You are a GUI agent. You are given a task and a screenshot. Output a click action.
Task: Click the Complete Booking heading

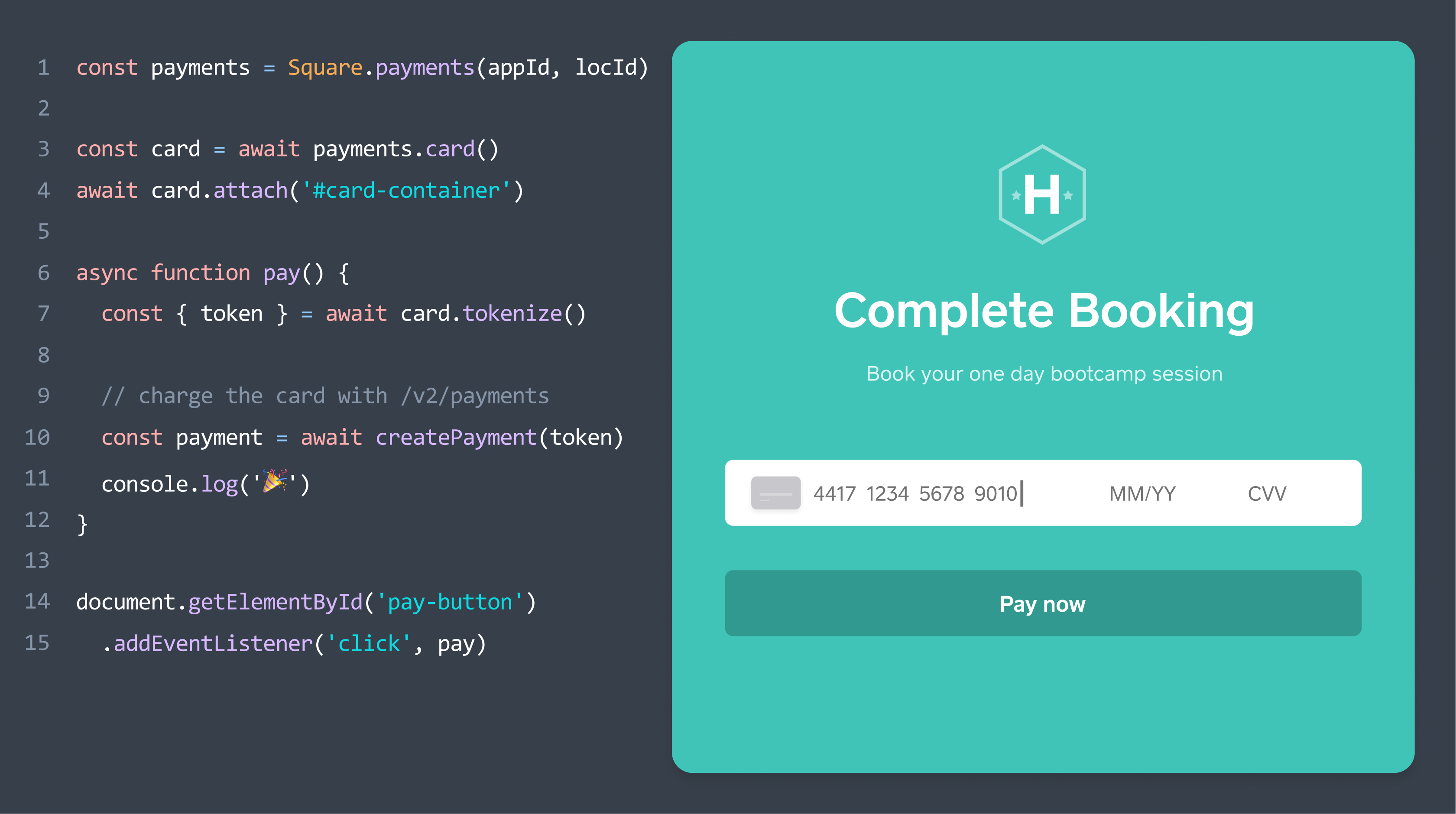click(1044, 311)
